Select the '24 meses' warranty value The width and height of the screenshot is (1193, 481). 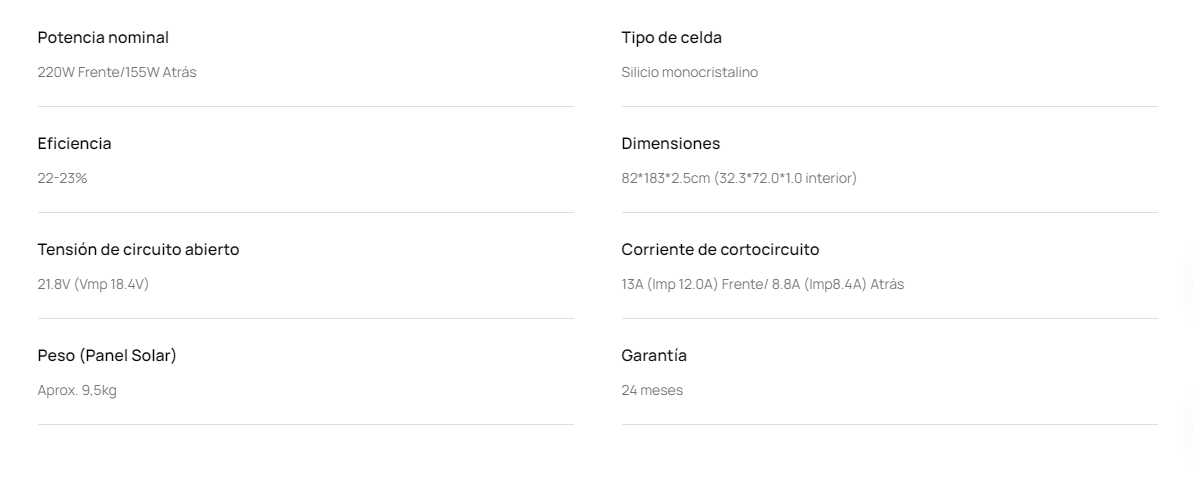652,390
